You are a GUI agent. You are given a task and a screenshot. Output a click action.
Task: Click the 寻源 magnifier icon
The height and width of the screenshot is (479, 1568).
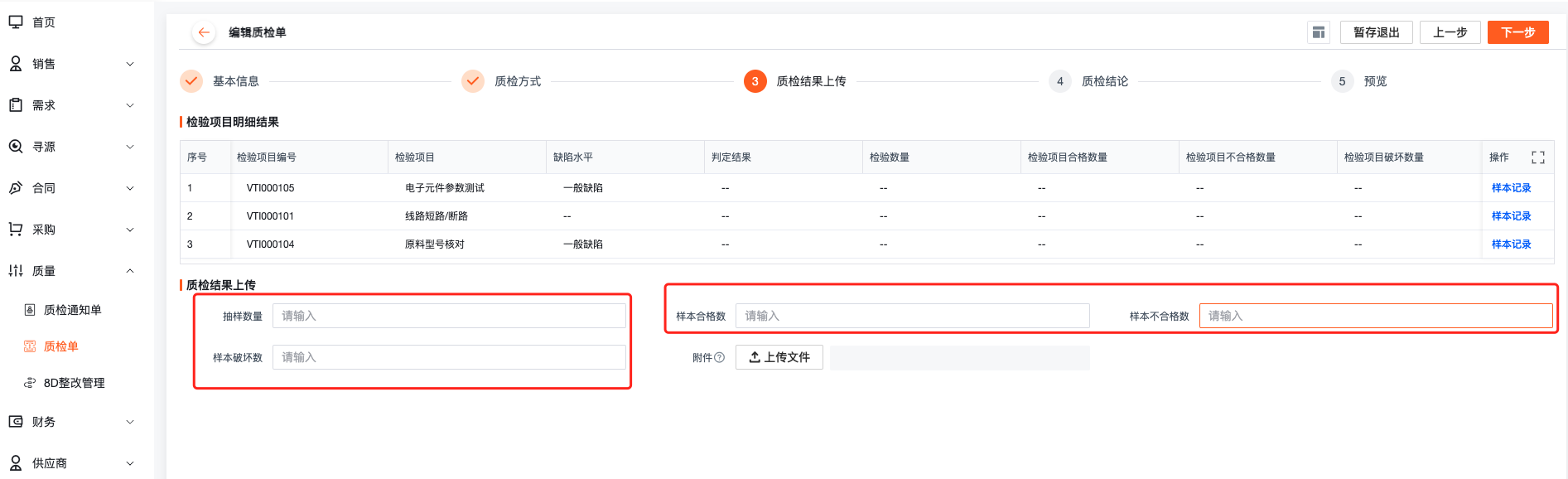tap(16, 147)
